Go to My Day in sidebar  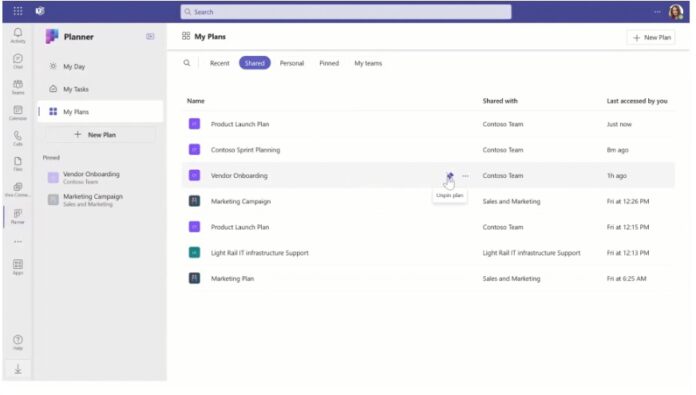click(100, 66)
